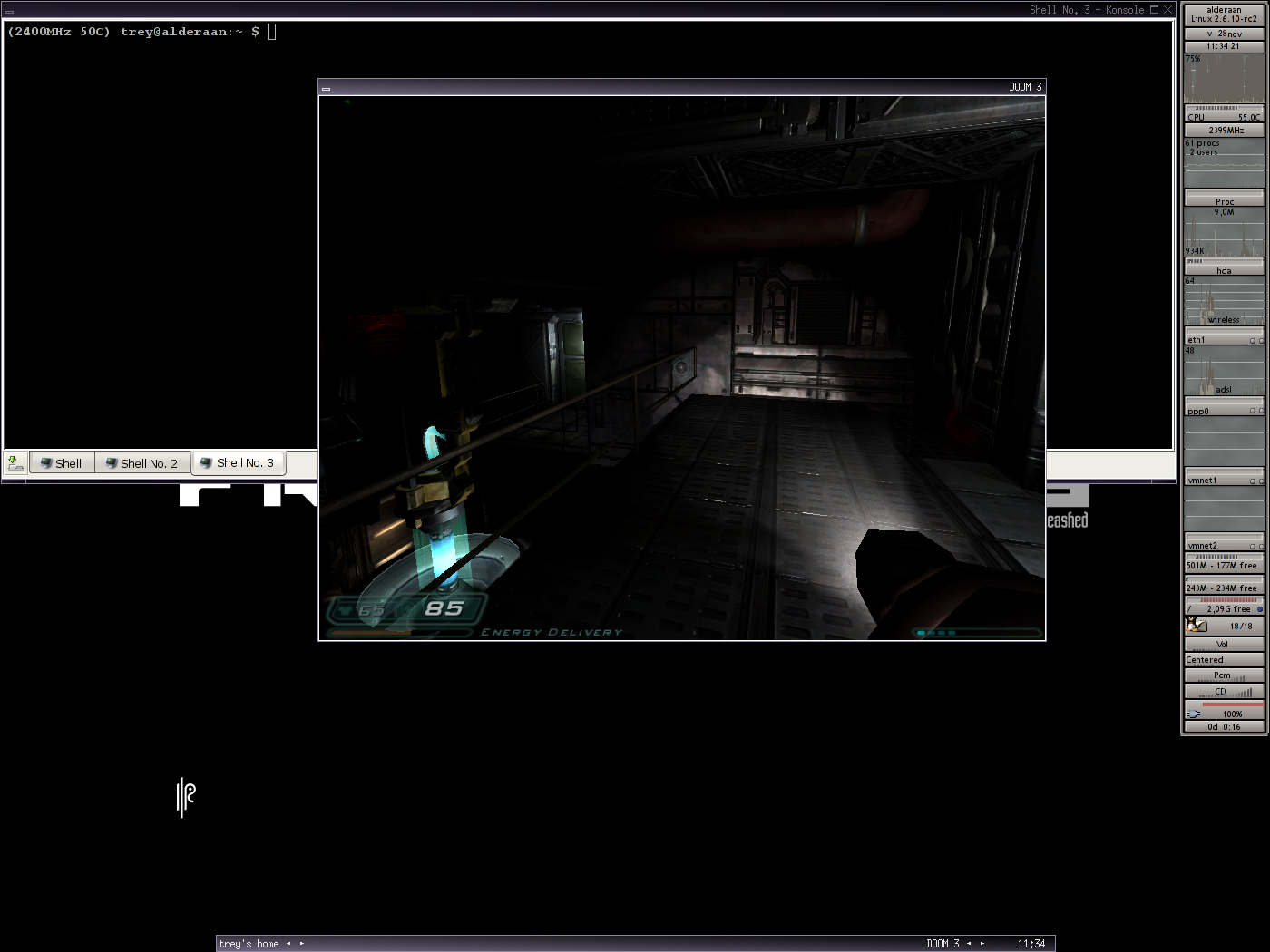Click the battery 100% readout

tap(1232, 714)
